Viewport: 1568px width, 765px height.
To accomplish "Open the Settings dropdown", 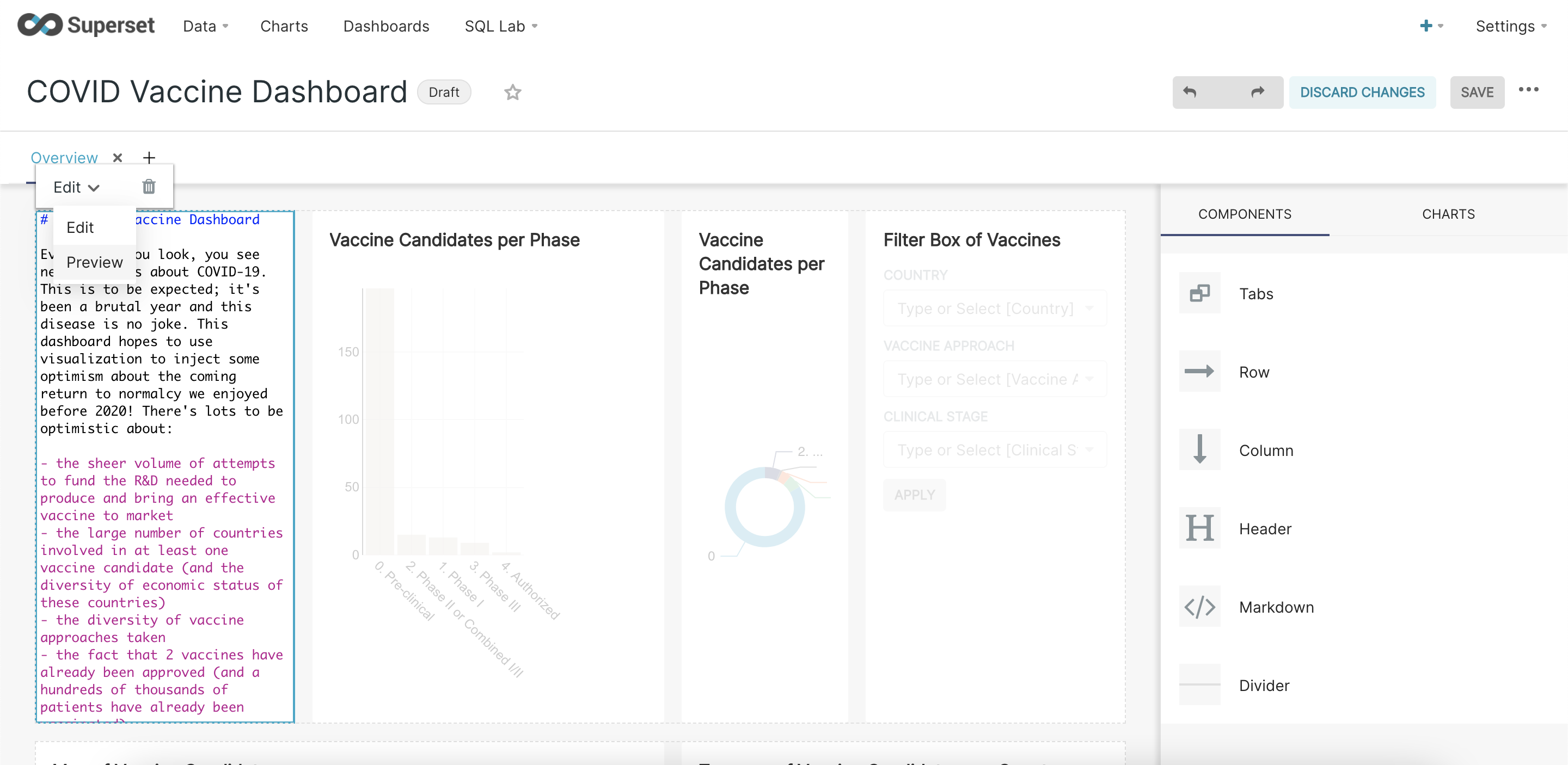I will [1510, 26].
